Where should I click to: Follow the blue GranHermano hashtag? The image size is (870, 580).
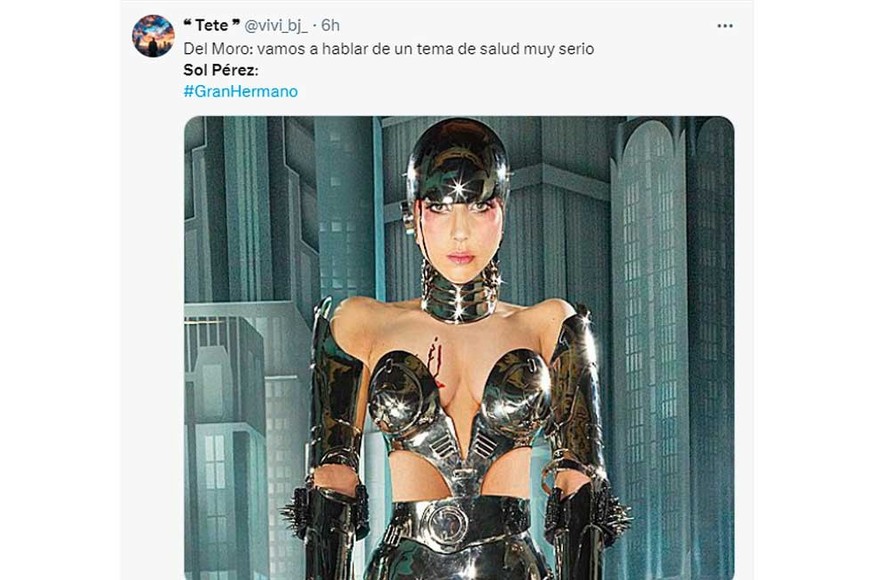coord(240,91)
